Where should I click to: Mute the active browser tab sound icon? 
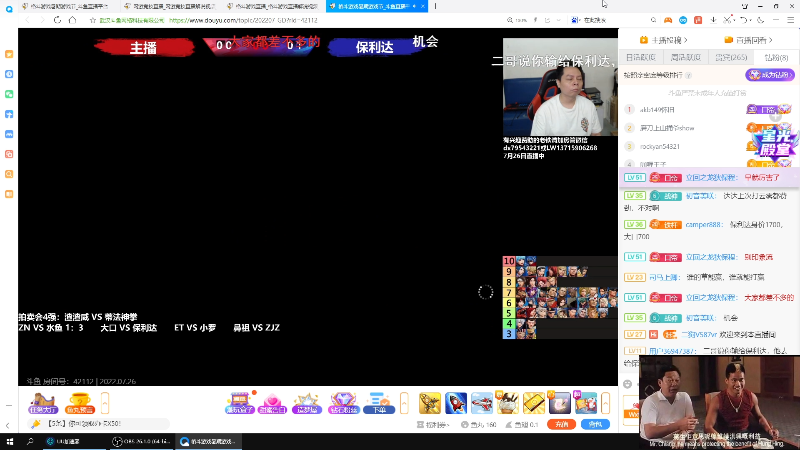(414, 6)
